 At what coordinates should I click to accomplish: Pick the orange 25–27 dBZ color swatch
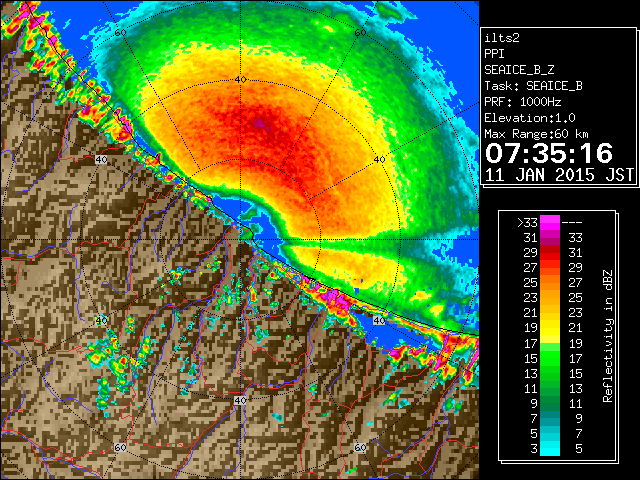point(550,282)
